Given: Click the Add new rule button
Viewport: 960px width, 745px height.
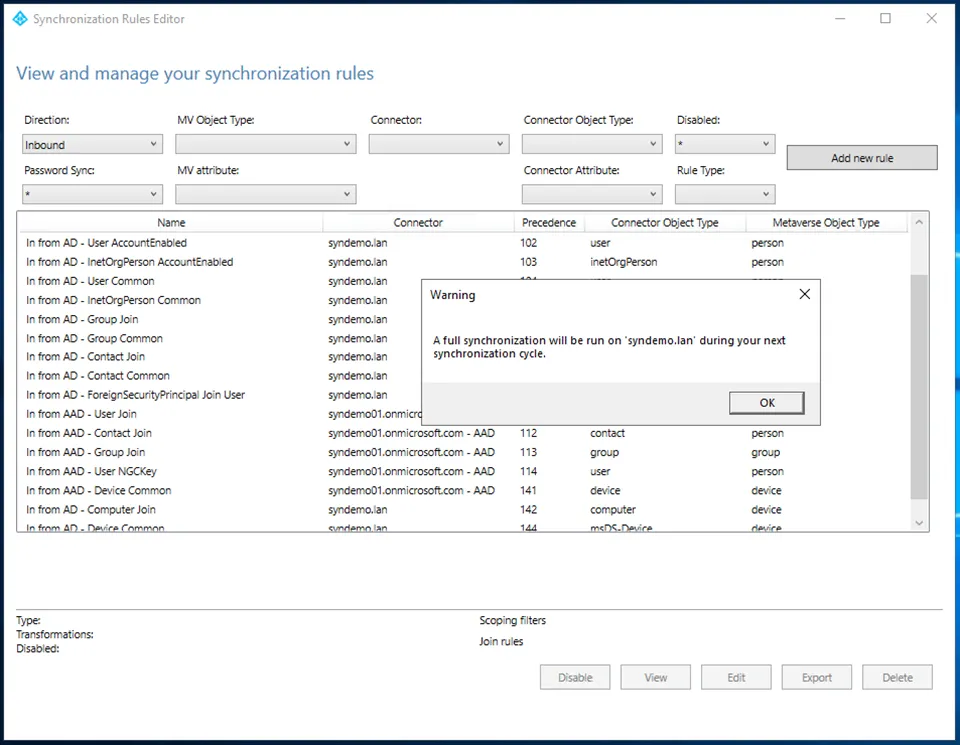Looking at the screenshot, I should 861,158.
